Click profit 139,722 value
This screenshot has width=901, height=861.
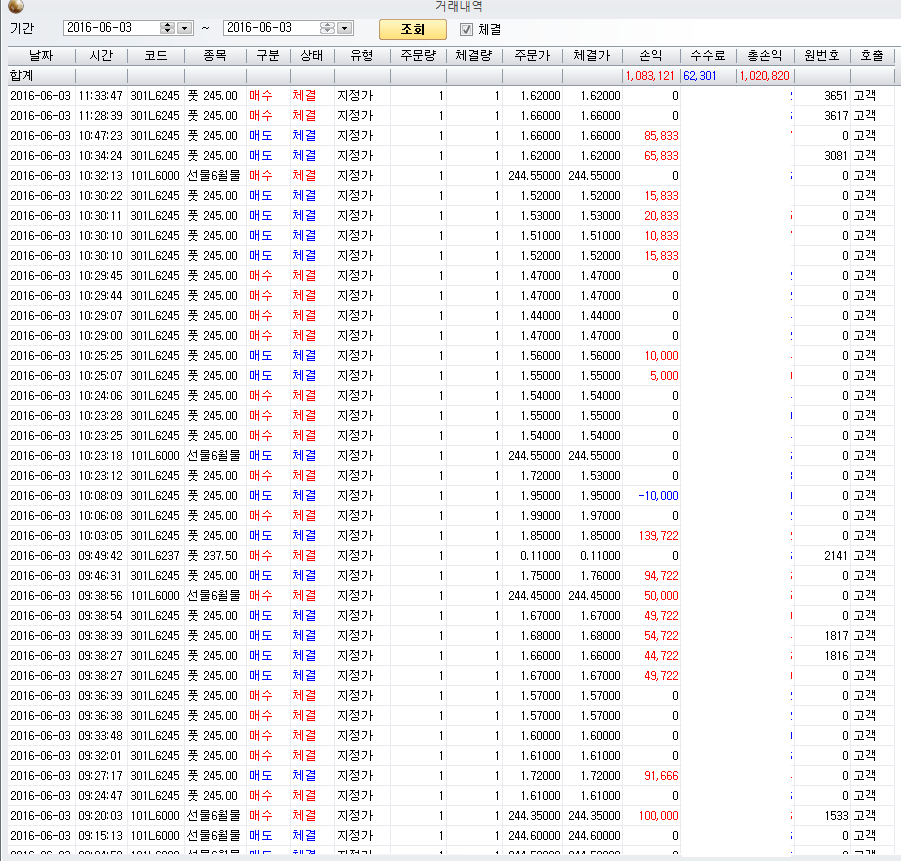click(x=659, y=536)
